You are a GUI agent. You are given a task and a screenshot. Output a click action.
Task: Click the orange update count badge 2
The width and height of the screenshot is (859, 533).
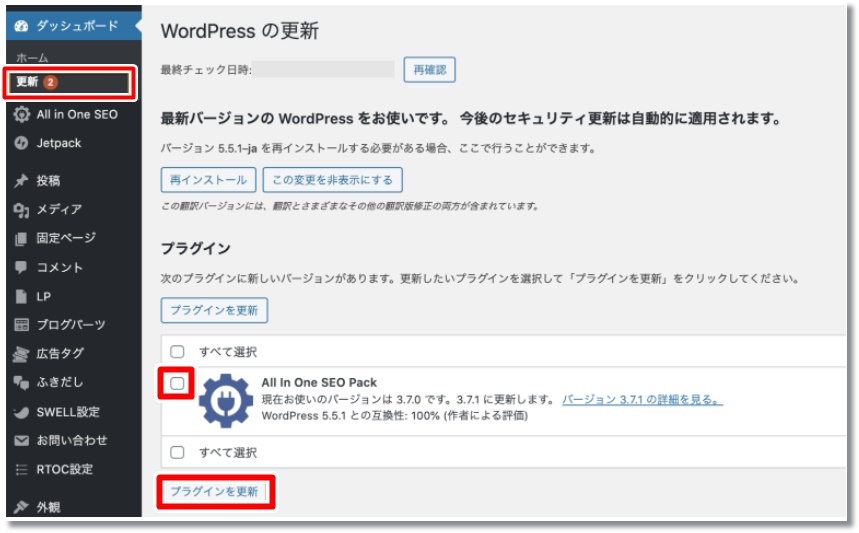tap(50, 82)
